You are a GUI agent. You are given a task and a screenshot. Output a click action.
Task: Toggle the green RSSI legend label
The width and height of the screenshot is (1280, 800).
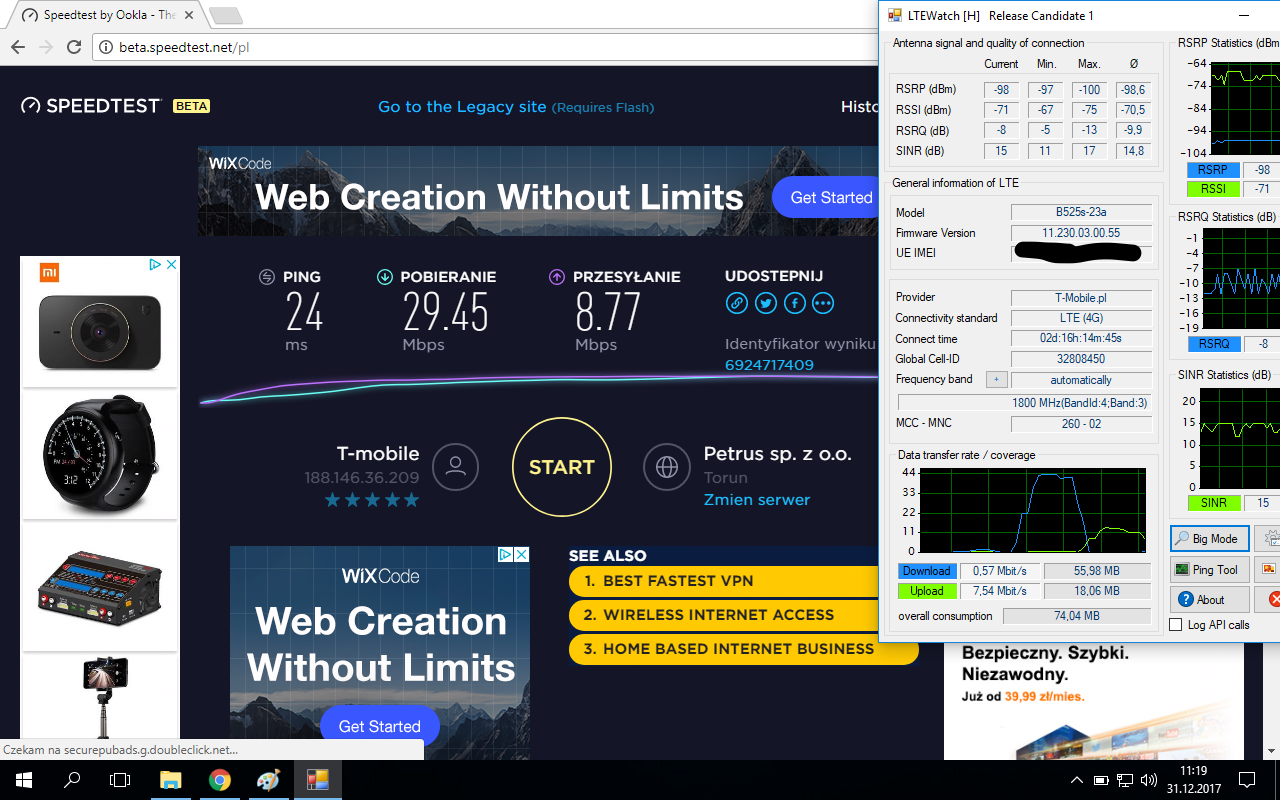(1212, 189)
